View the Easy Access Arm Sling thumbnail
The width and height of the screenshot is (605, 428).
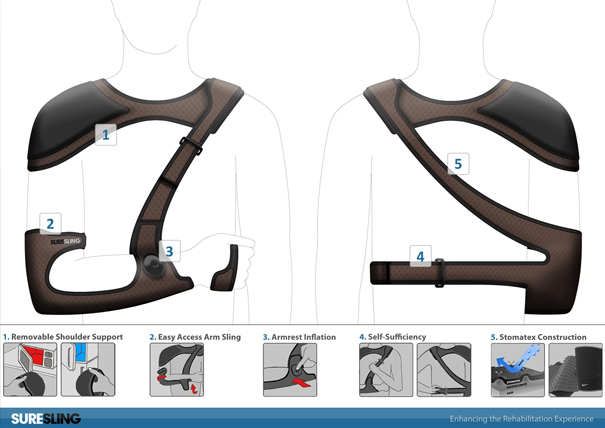pyautogui.click(x=176, y=370)
